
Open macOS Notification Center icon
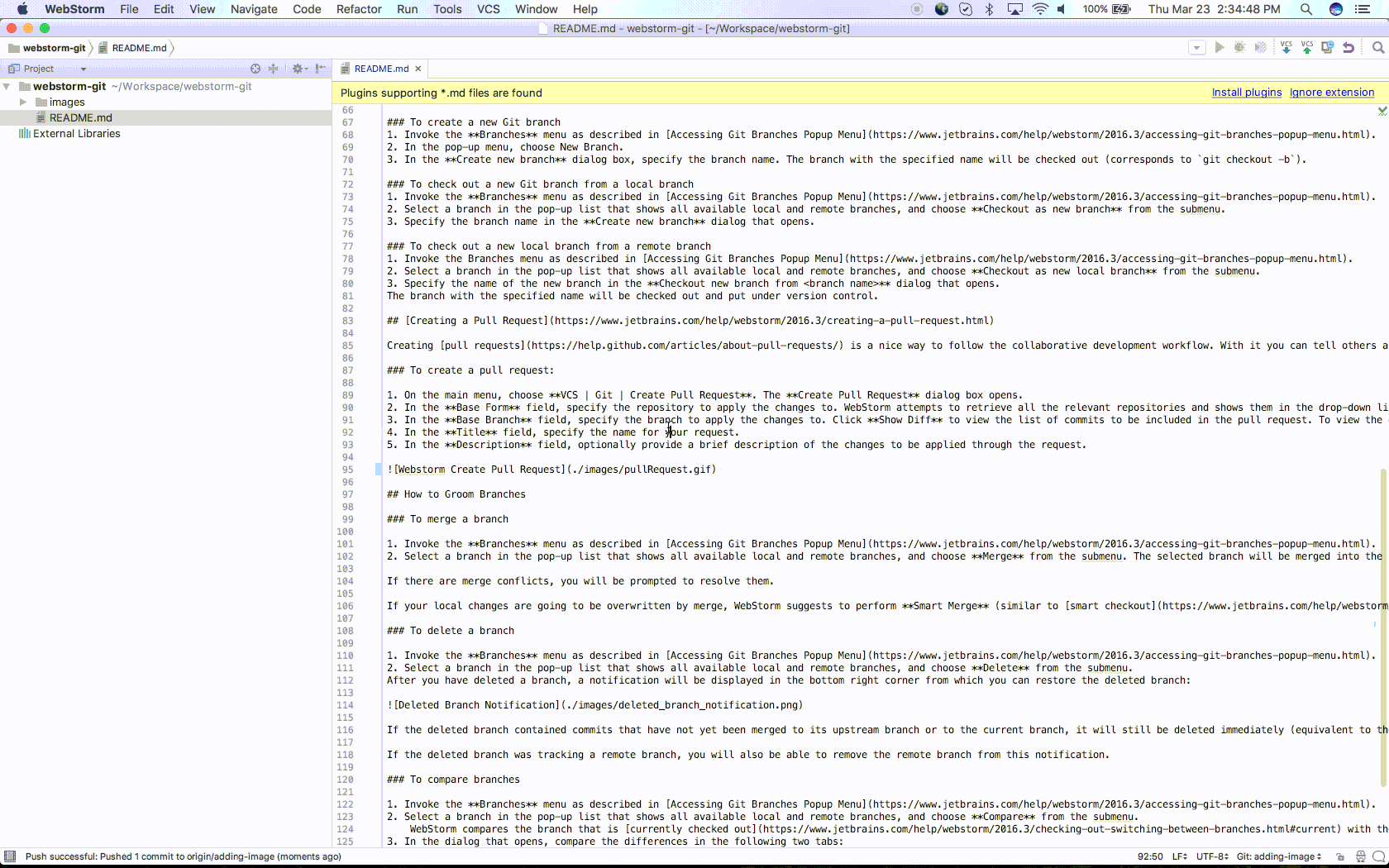tap(1363, 9)
